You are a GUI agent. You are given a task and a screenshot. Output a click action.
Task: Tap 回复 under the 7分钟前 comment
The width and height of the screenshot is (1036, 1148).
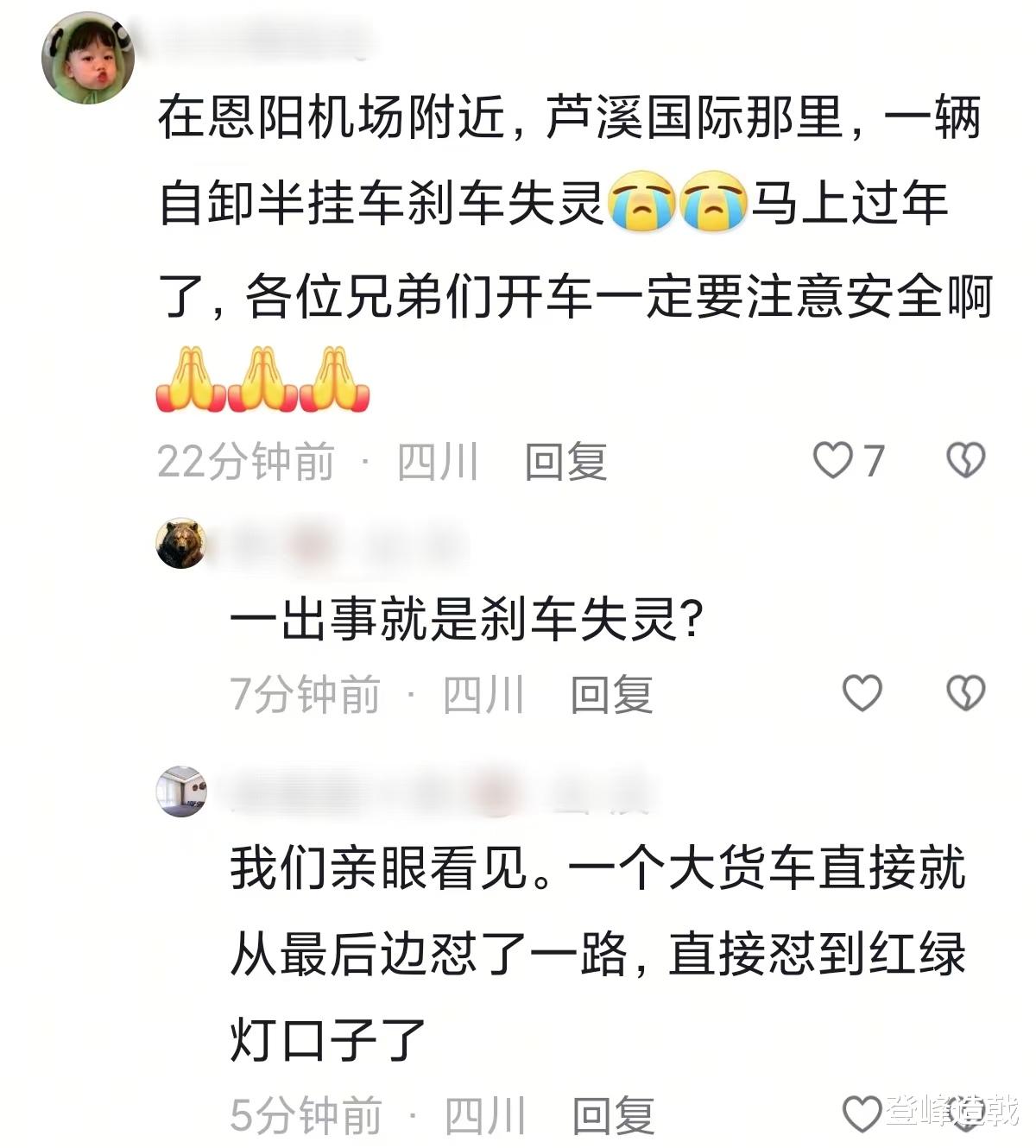(612, 695)
